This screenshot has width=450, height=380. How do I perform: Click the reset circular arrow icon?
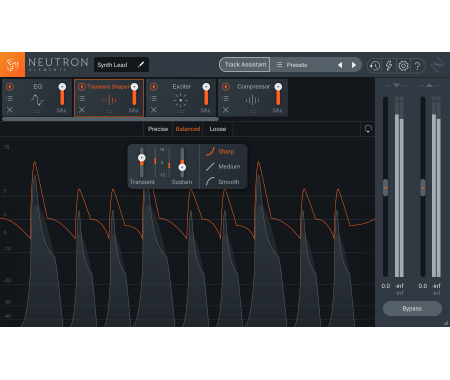click(368, 129)
